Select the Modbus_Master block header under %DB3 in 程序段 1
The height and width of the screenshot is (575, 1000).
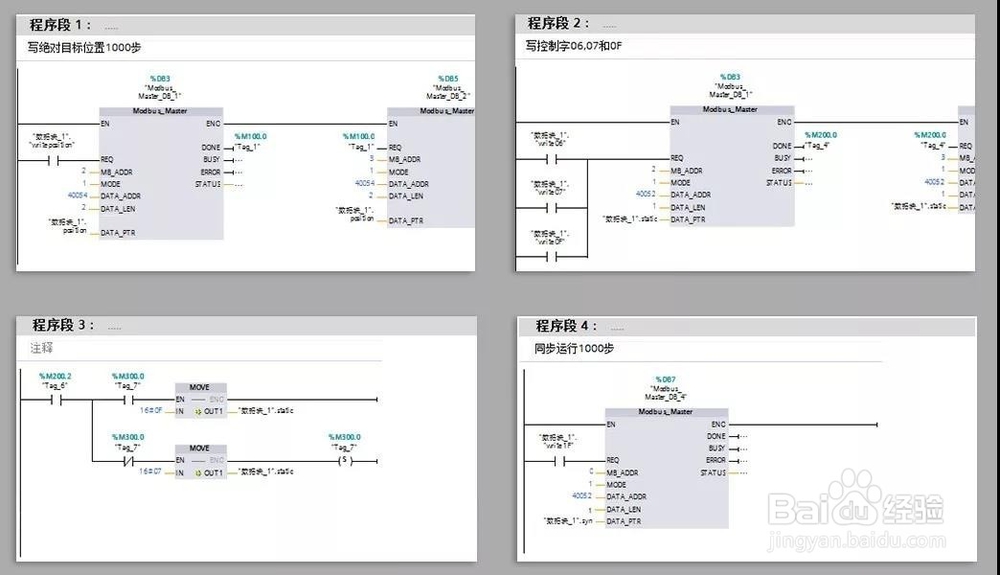pos(161,111)
